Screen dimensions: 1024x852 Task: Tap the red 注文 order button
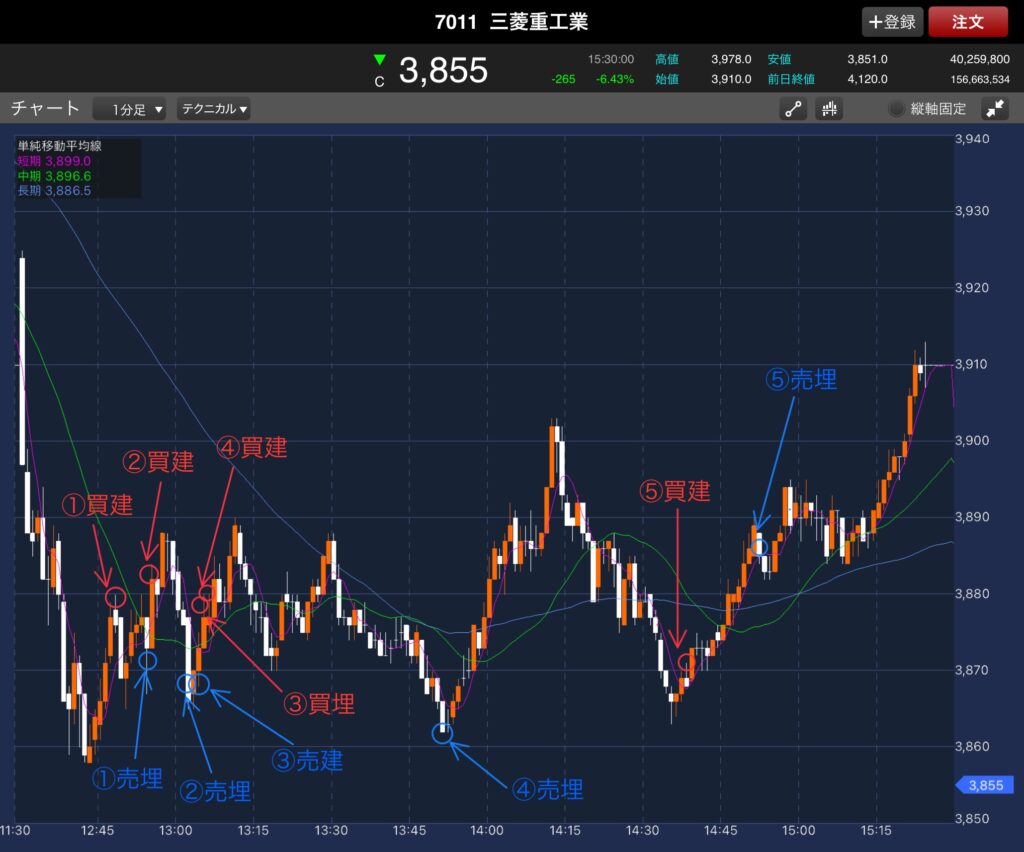(x=967, y=21)
